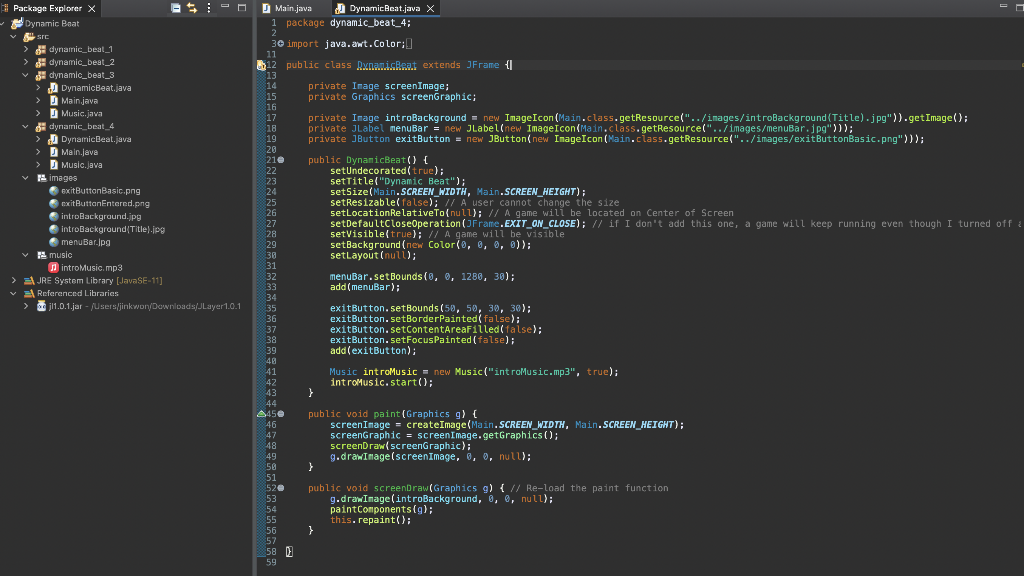Viewport: 1024px width, 576px height.
Task: Fold the import block at line 3
Action: pyautogui.click(x=280, y=44)
